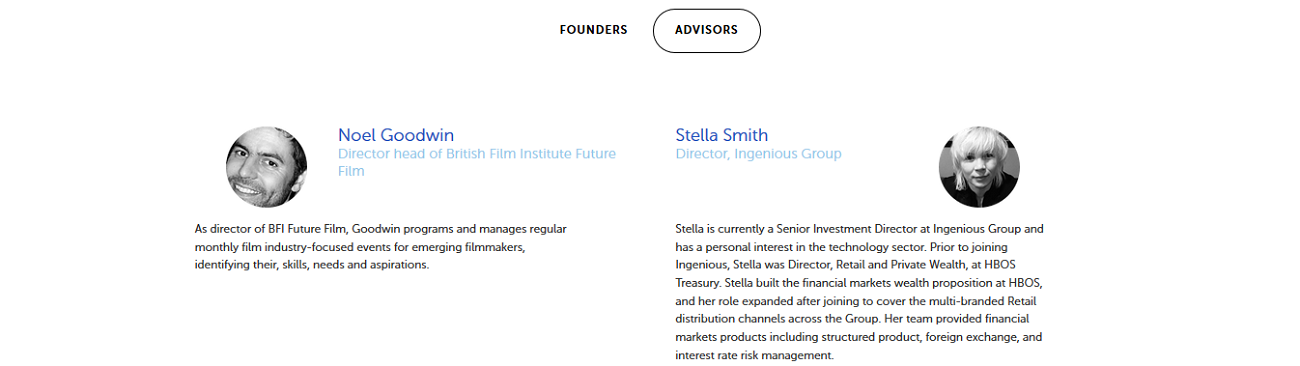The image size is (1300, 366).
Task: Click Stella Smith's biography paragraph
Action: (860, 292)
